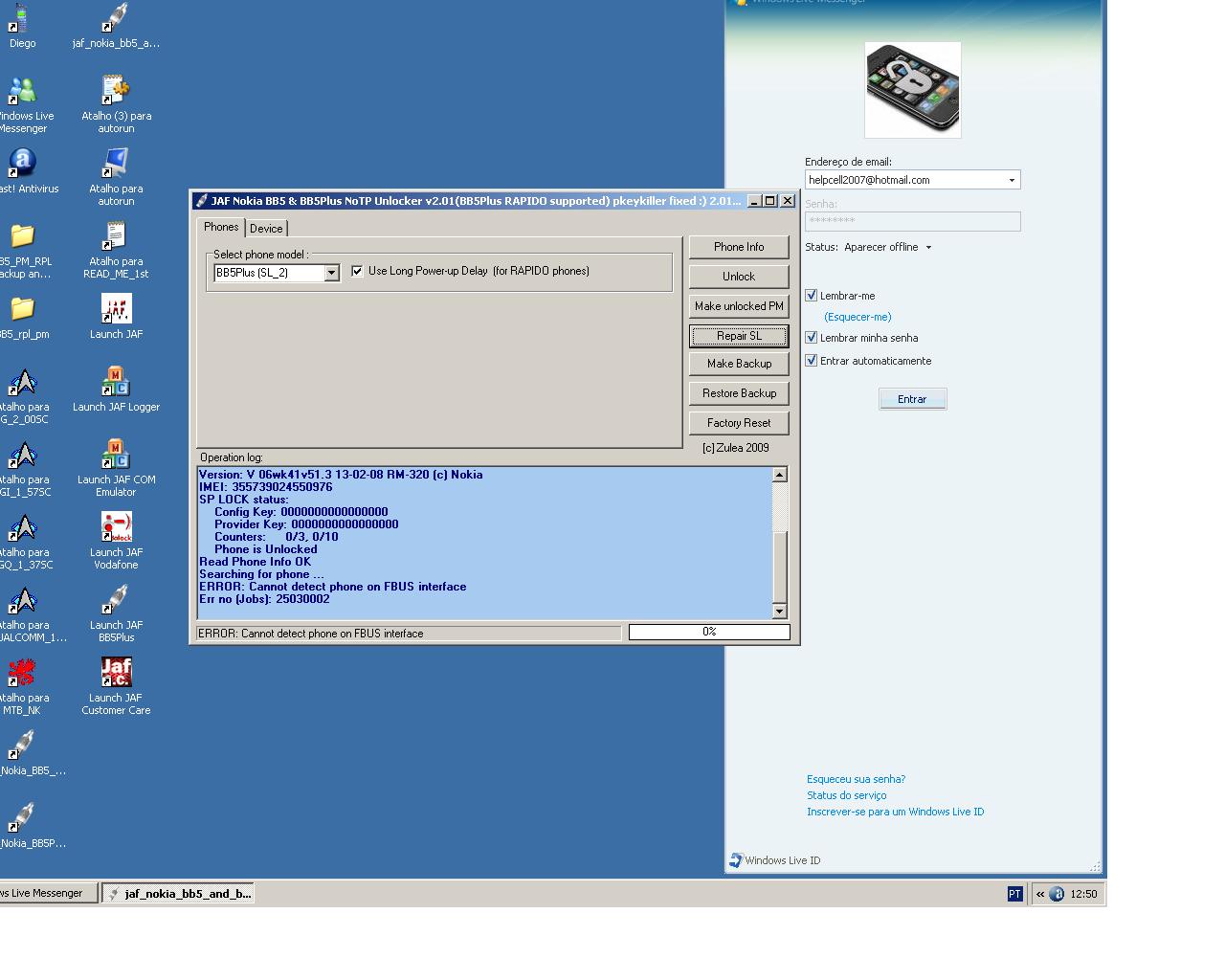Viewport: 1225px width, 980px height.
Task: Launch Windows Live Messenger desktop icon
Action: click(x=23, y=105)
